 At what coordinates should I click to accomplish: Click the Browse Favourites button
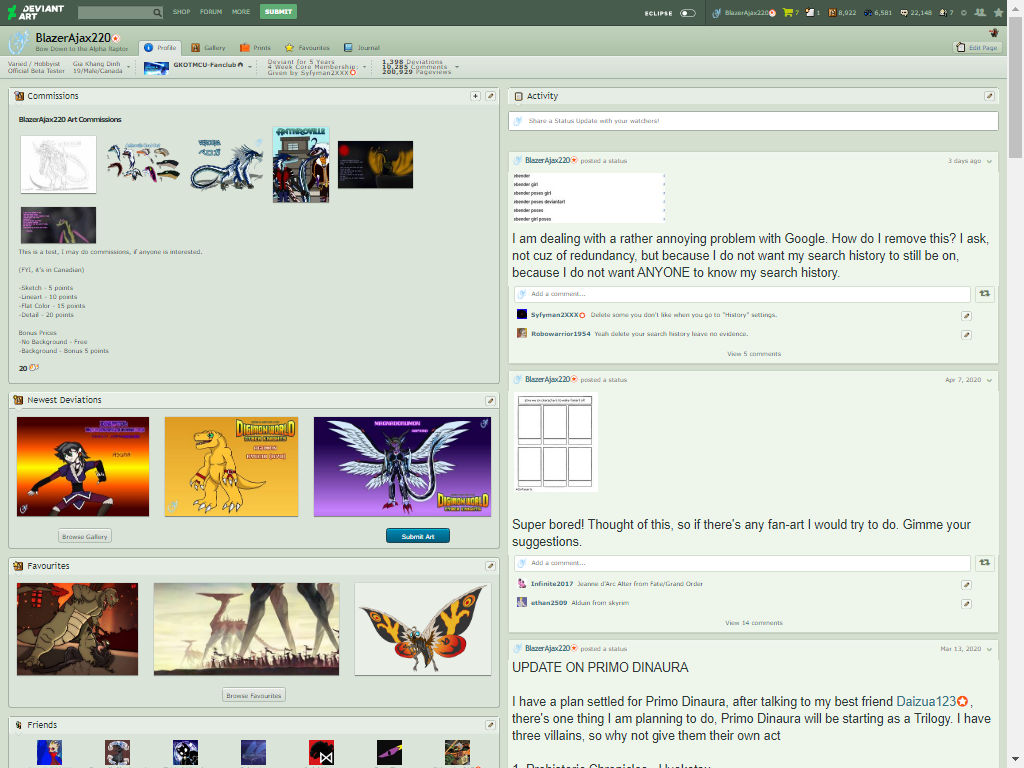pos(254,696)
